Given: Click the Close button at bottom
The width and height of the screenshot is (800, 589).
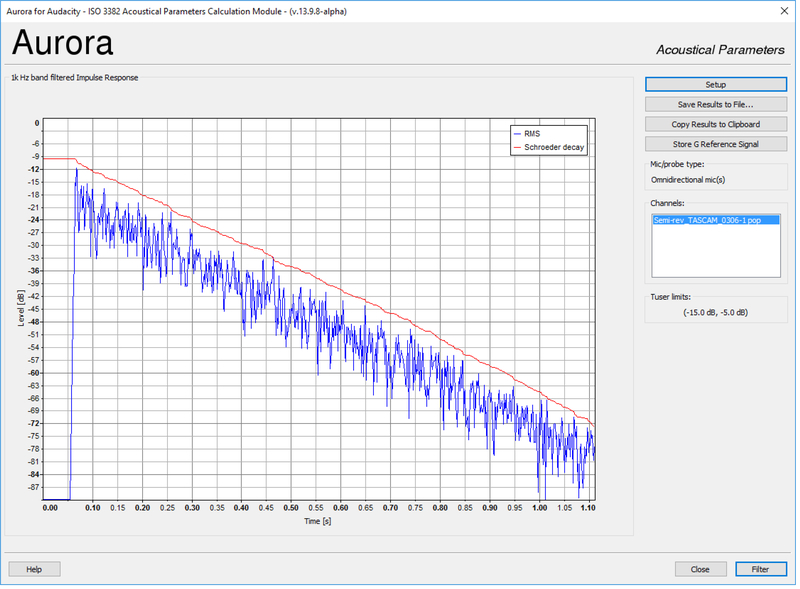Looking at the screenshot, I should coord(700,569).
